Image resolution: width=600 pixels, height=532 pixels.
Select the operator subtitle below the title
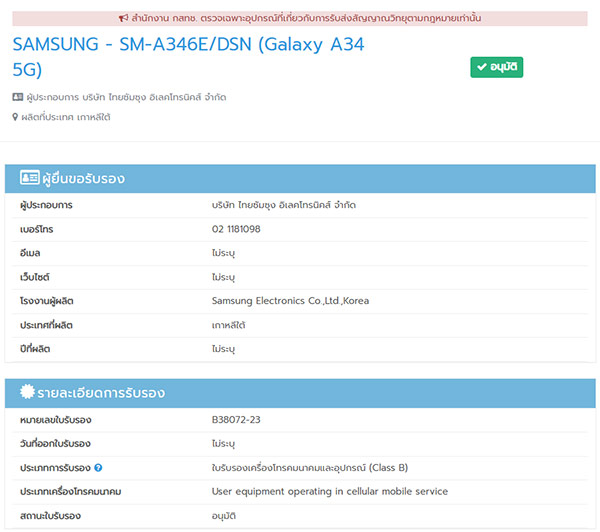tap(126, 97)
